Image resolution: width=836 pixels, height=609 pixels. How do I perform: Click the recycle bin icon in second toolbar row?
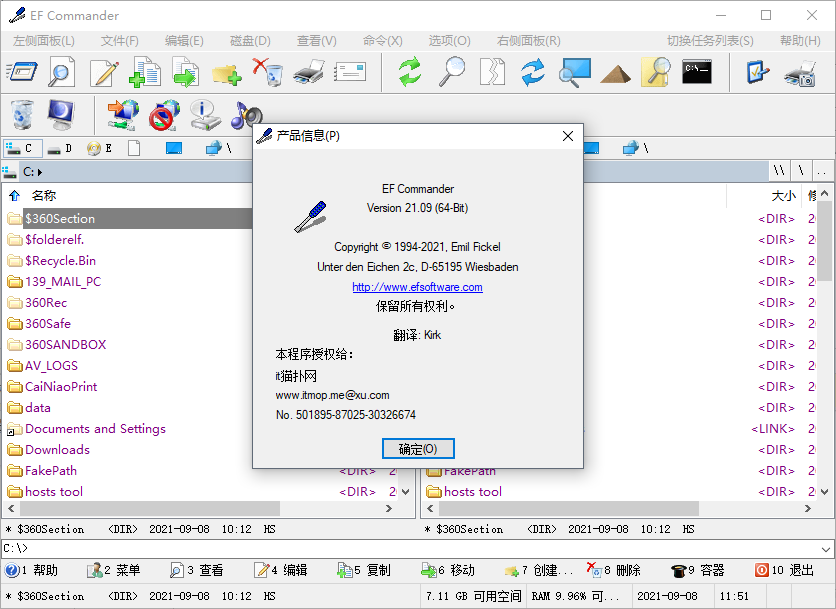click(x=22, y=115)
